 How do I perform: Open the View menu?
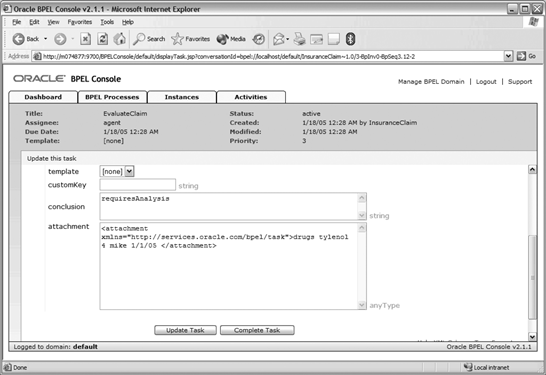(x=53, y=22)
